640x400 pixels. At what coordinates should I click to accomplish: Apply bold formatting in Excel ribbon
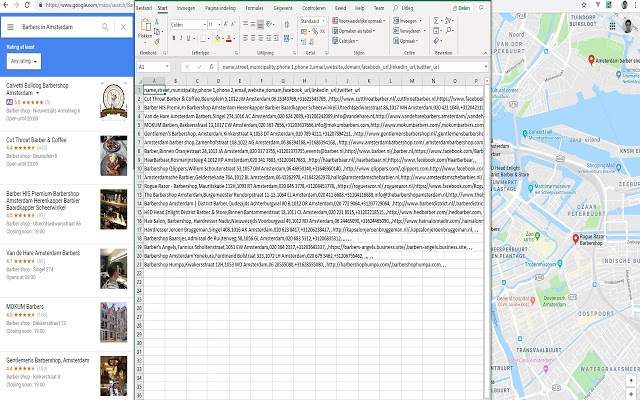(172, 35)
